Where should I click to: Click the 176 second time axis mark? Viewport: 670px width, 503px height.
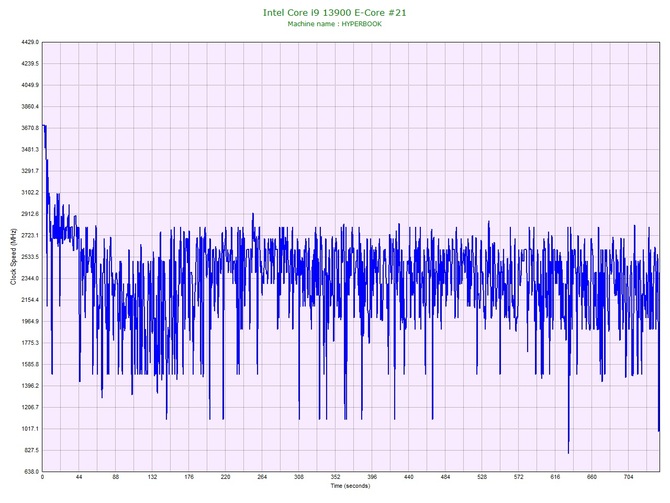pos(189,478)
